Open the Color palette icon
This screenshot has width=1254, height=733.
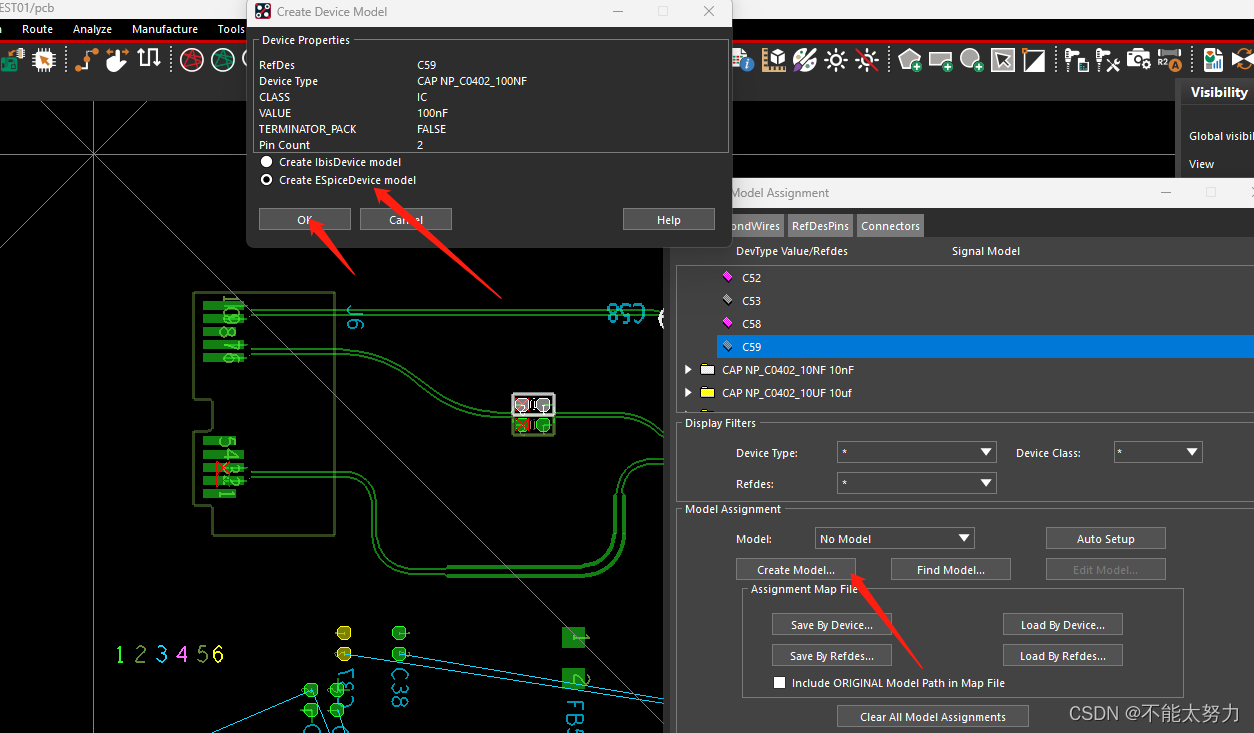pos(805,60)
